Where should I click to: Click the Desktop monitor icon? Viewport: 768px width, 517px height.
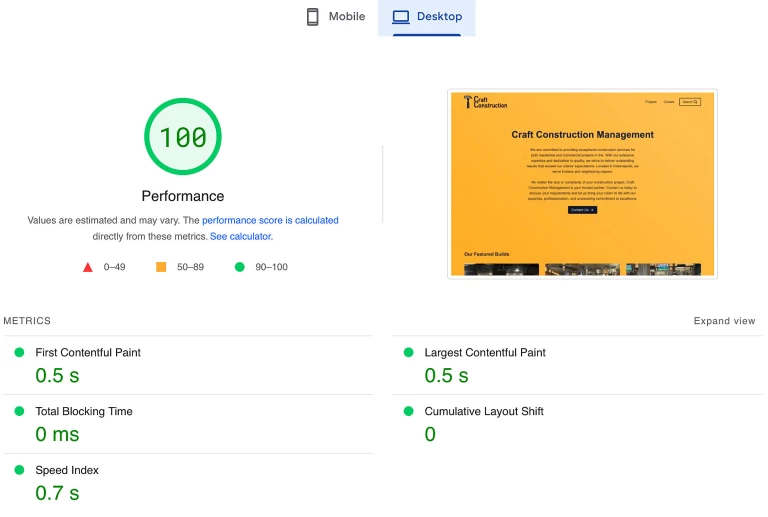[401, 17]
